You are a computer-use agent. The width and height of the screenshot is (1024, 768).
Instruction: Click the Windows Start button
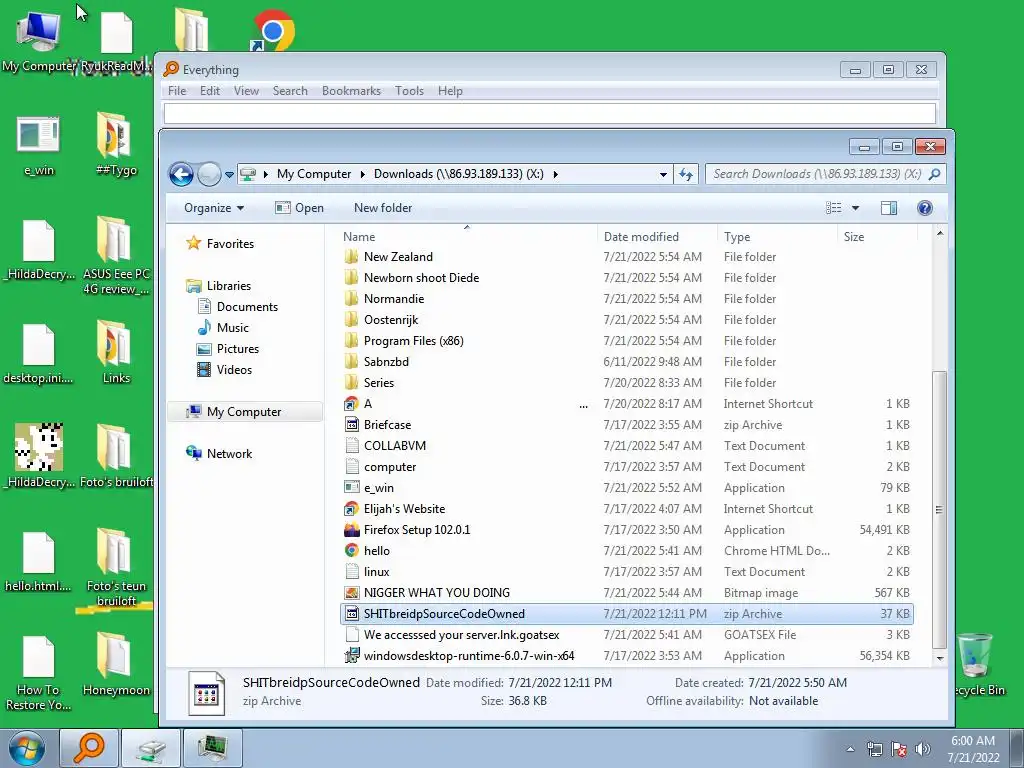point(27,748)
